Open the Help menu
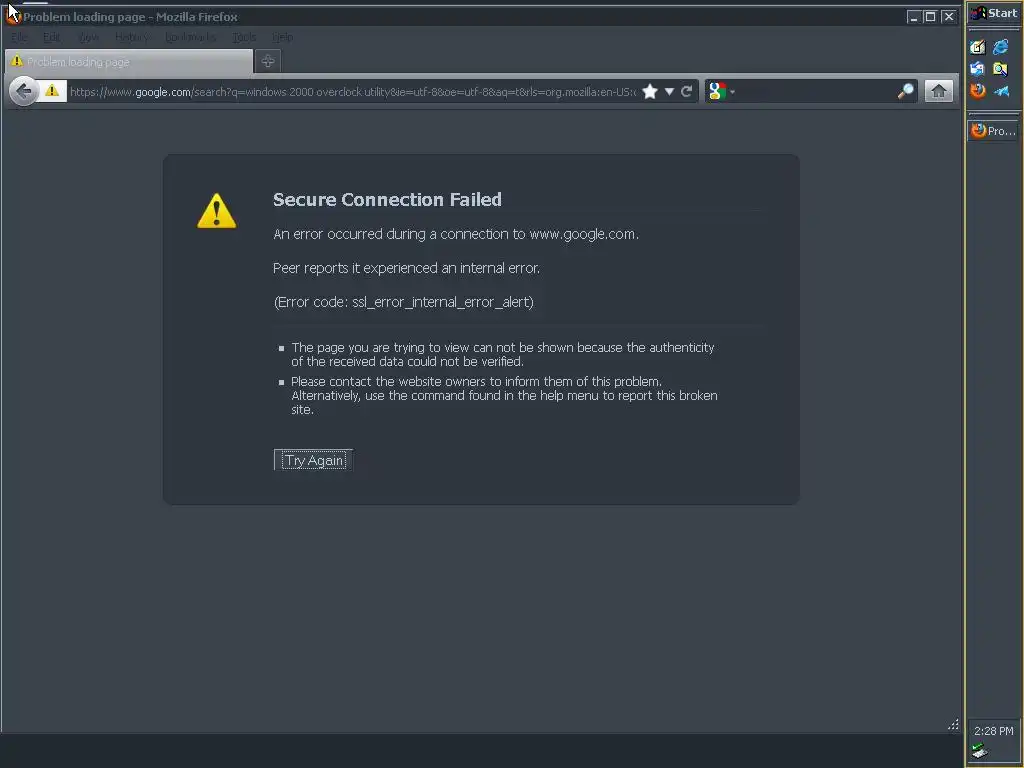Screen dimensions: 1024x768 click(x=282, y=37)
